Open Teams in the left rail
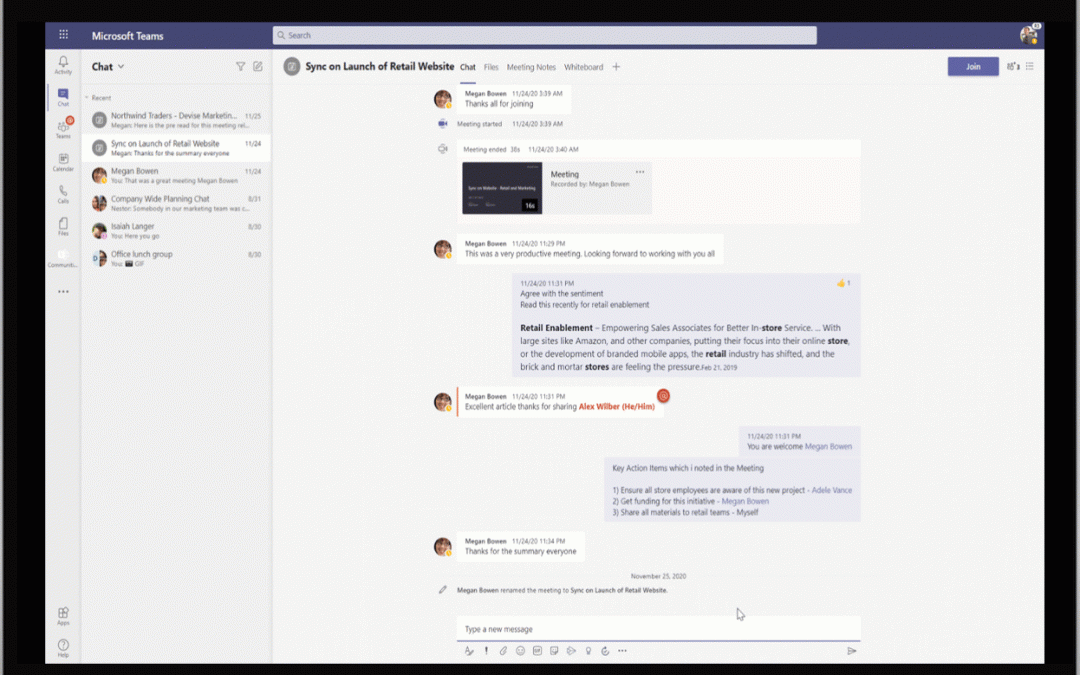Image resolution: width=1080 pixels, height=675 pixels. point(63,129)
